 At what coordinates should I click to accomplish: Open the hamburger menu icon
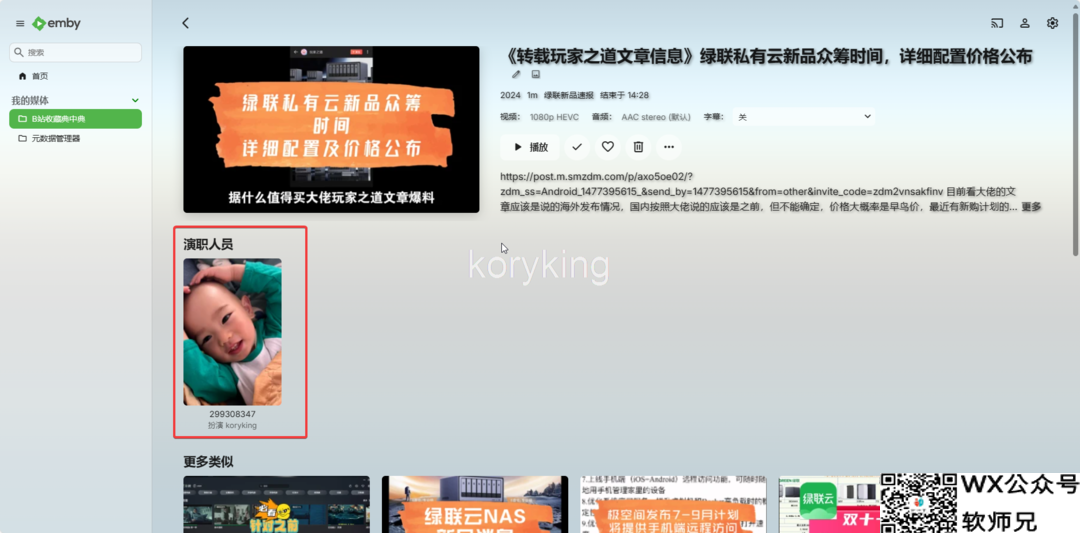pos(20,23)
